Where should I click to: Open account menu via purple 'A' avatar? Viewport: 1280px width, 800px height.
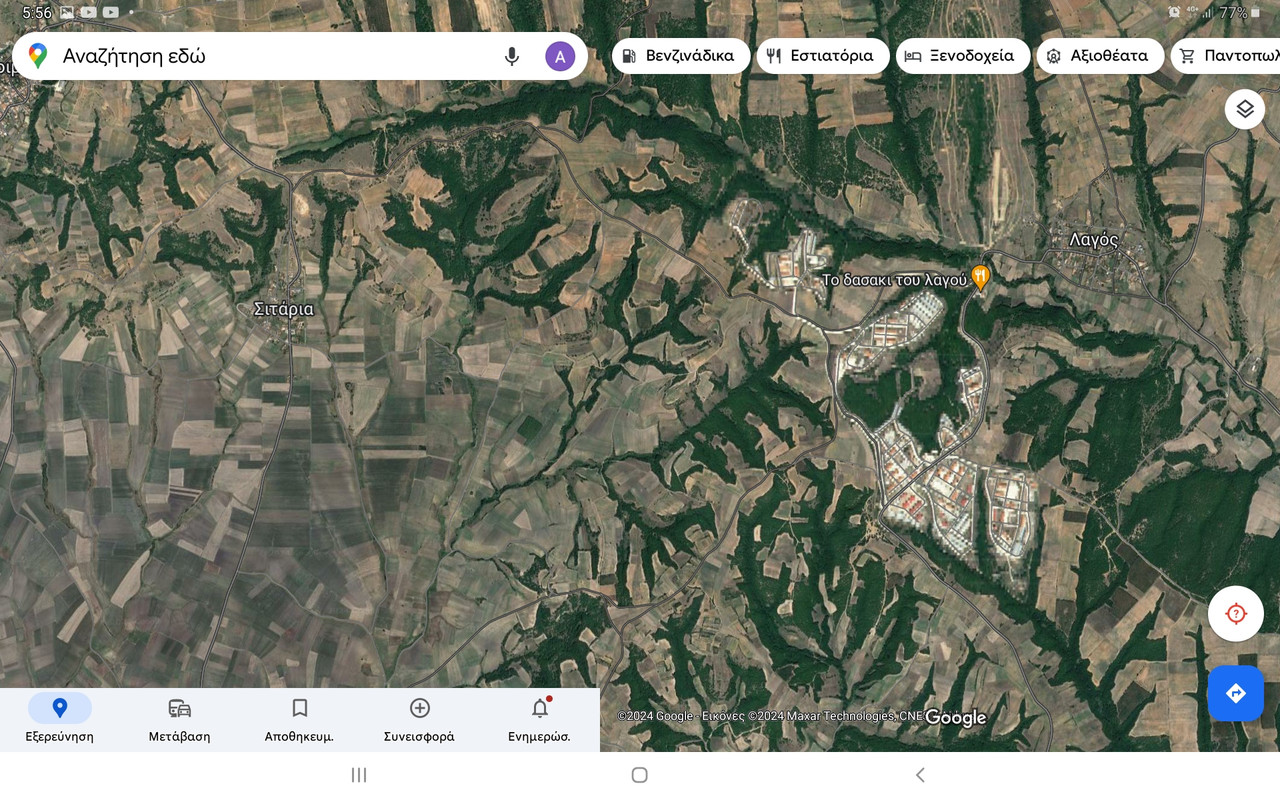pos(560,56)
